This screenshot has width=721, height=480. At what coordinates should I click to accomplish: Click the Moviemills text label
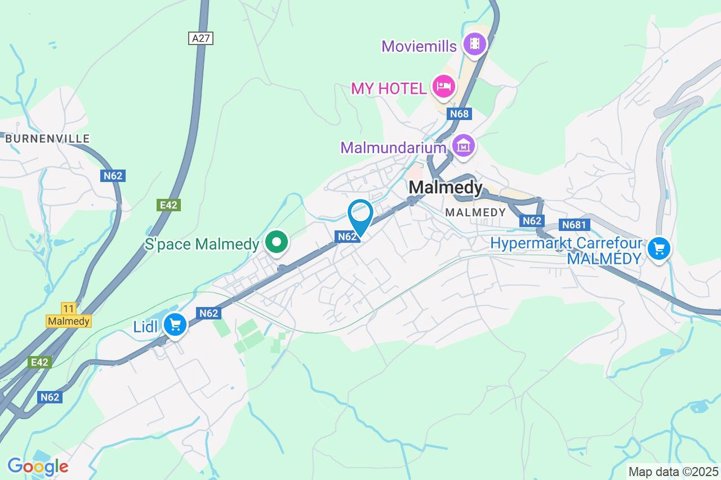[419, 46]
